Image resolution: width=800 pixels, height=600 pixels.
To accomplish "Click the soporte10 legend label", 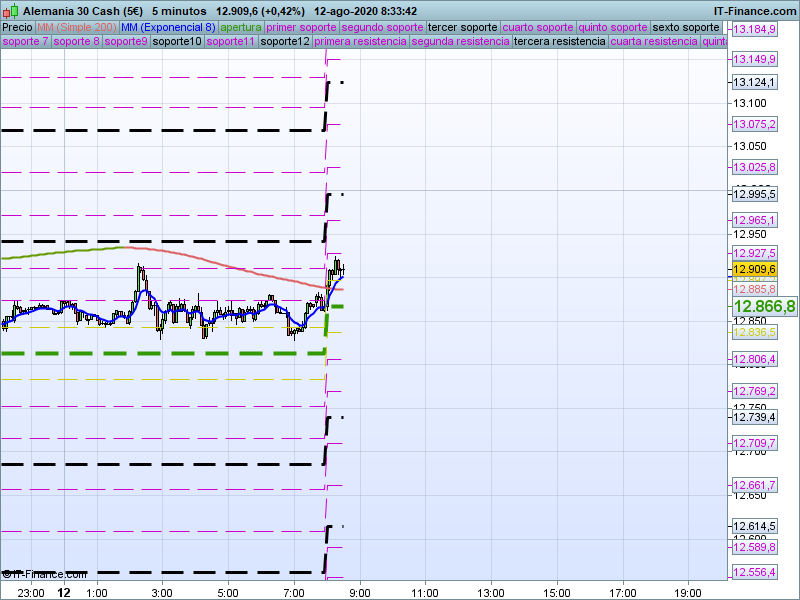I will coord(177,41).
